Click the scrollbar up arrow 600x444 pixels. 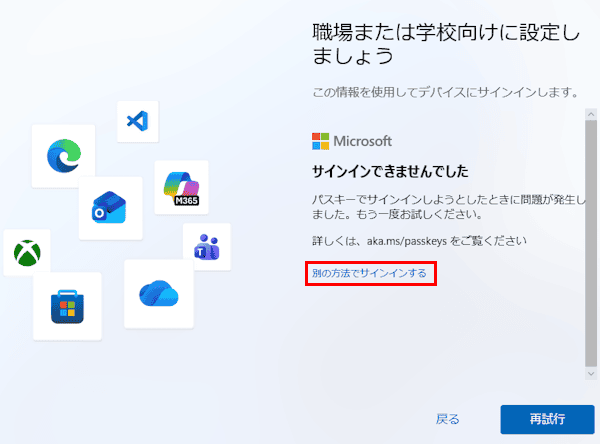591,114
